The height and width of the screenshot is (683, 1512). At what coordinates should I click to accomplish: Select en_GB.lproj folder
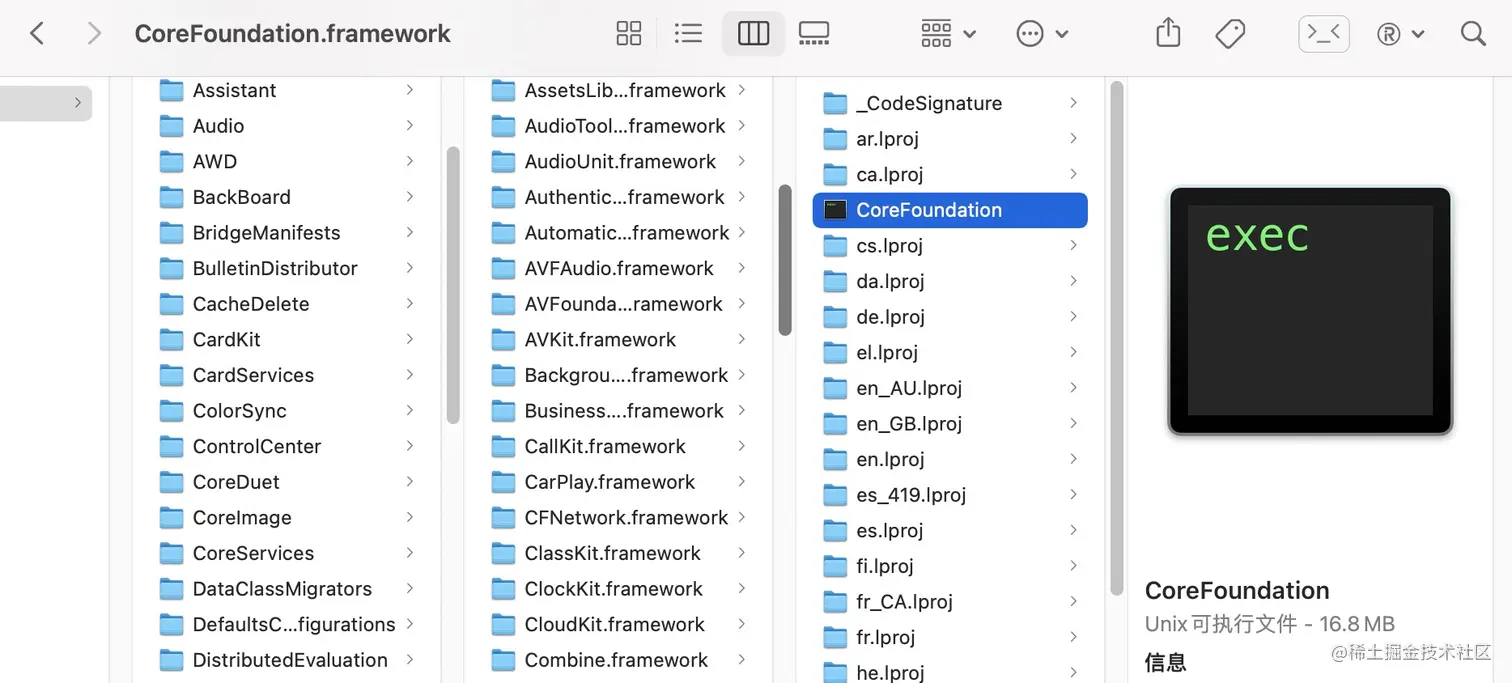tap(950, 424)
